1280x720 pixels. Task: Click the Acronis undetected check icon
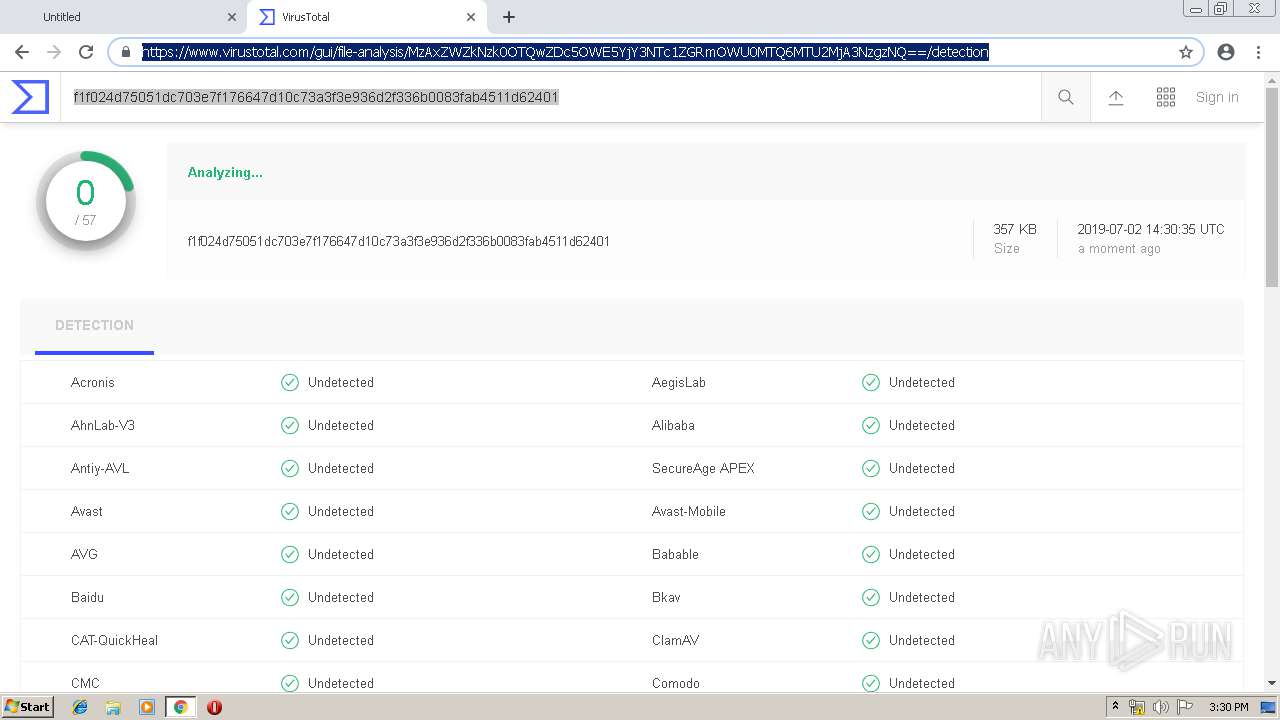290,382
